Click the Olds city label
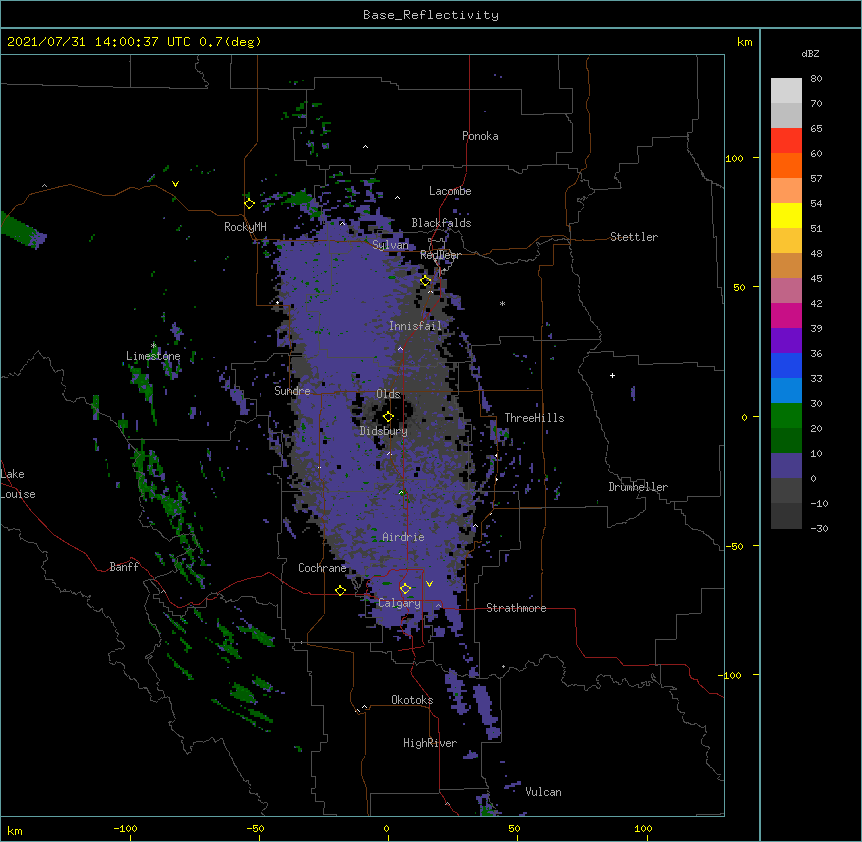The image size is (862, 842). click(x=388, y=394)
